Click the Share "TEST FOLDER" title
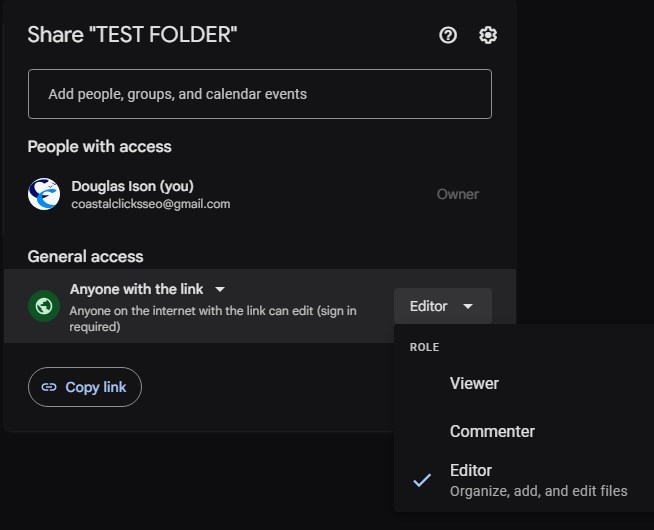The width and height of the screenshot is (654, 530). [x=132, y=35]
